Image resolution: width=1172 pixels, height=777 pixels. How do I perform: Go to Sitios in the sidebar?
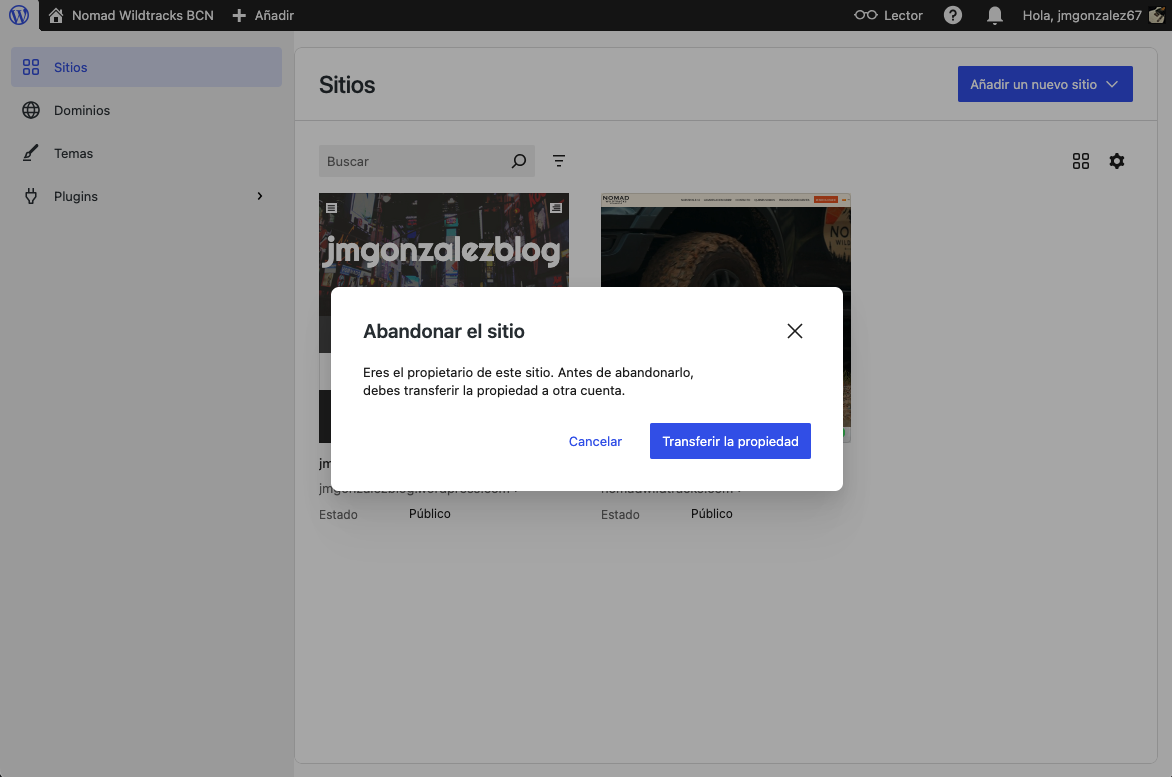[x=70, y=67]
